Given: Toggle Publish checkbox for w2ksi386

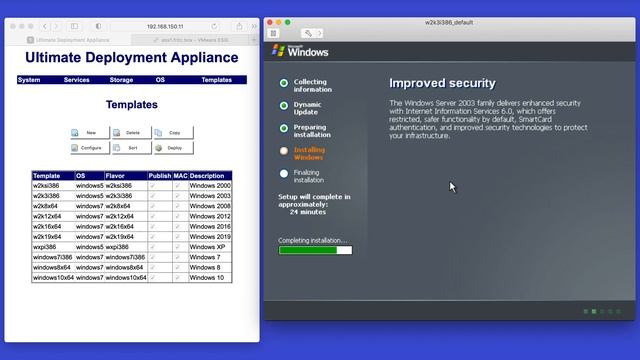Looking at the screenshot, I should tap(153, 185).
